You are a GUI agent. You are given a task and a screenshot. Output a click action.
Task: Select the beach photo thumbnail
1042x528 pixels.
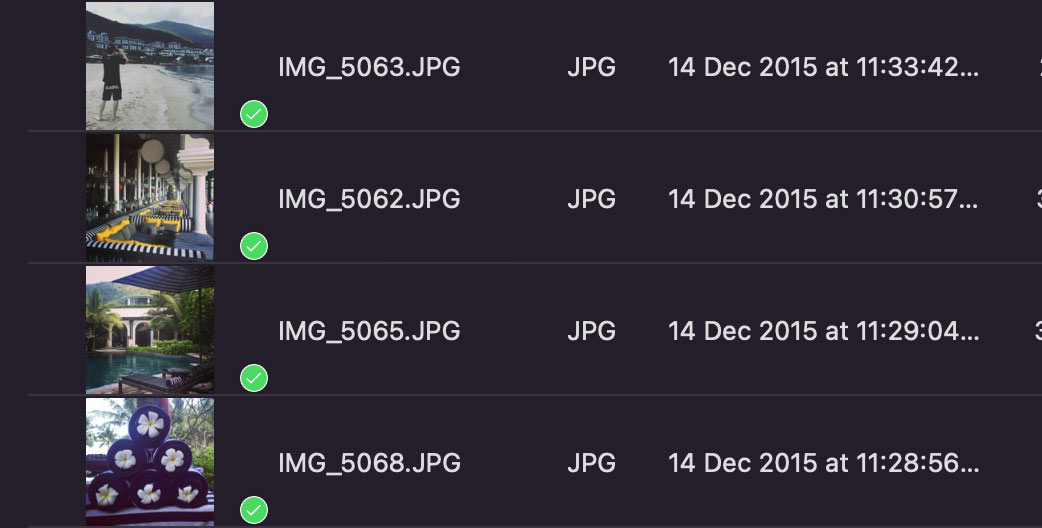click(x=150, y=66)
